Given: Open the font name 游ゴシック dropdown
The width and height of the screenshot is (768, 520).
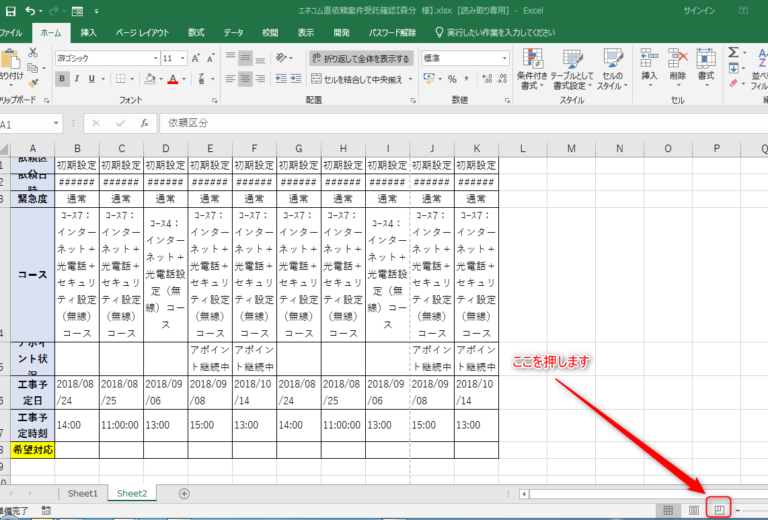Looking at the screenshot, I should (x=156, y=58).
